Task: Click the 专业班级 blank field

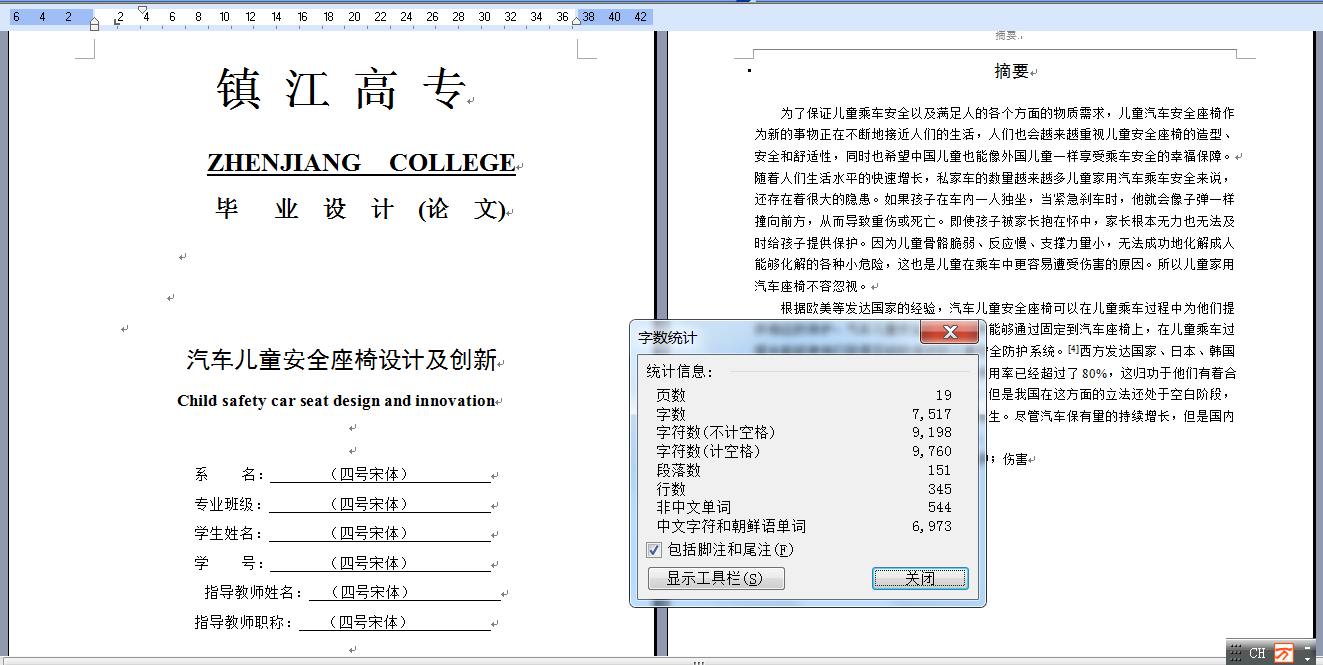Action: coord(380,504)
